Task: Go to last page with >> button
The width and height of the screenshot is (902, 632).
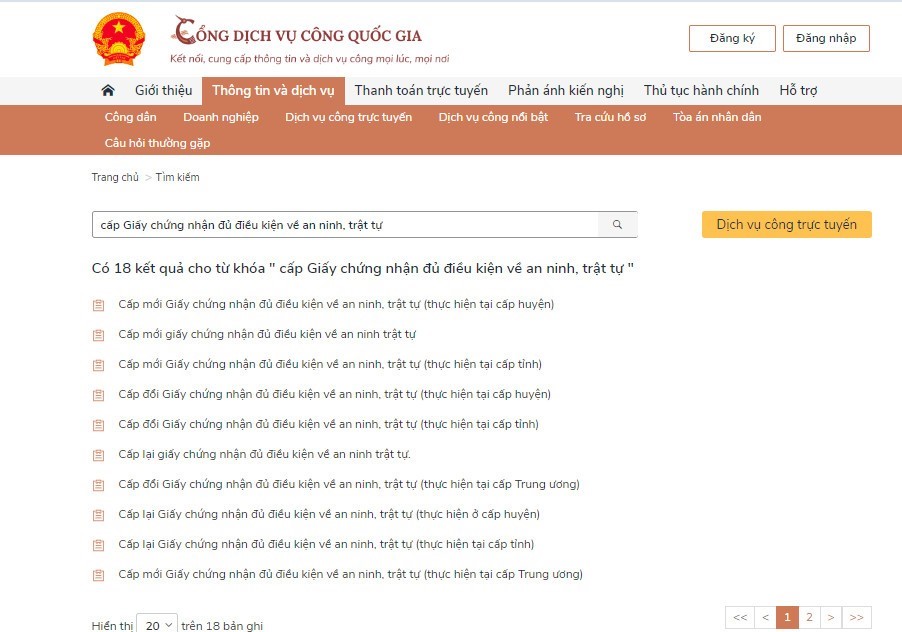Action: click(857, 617)
